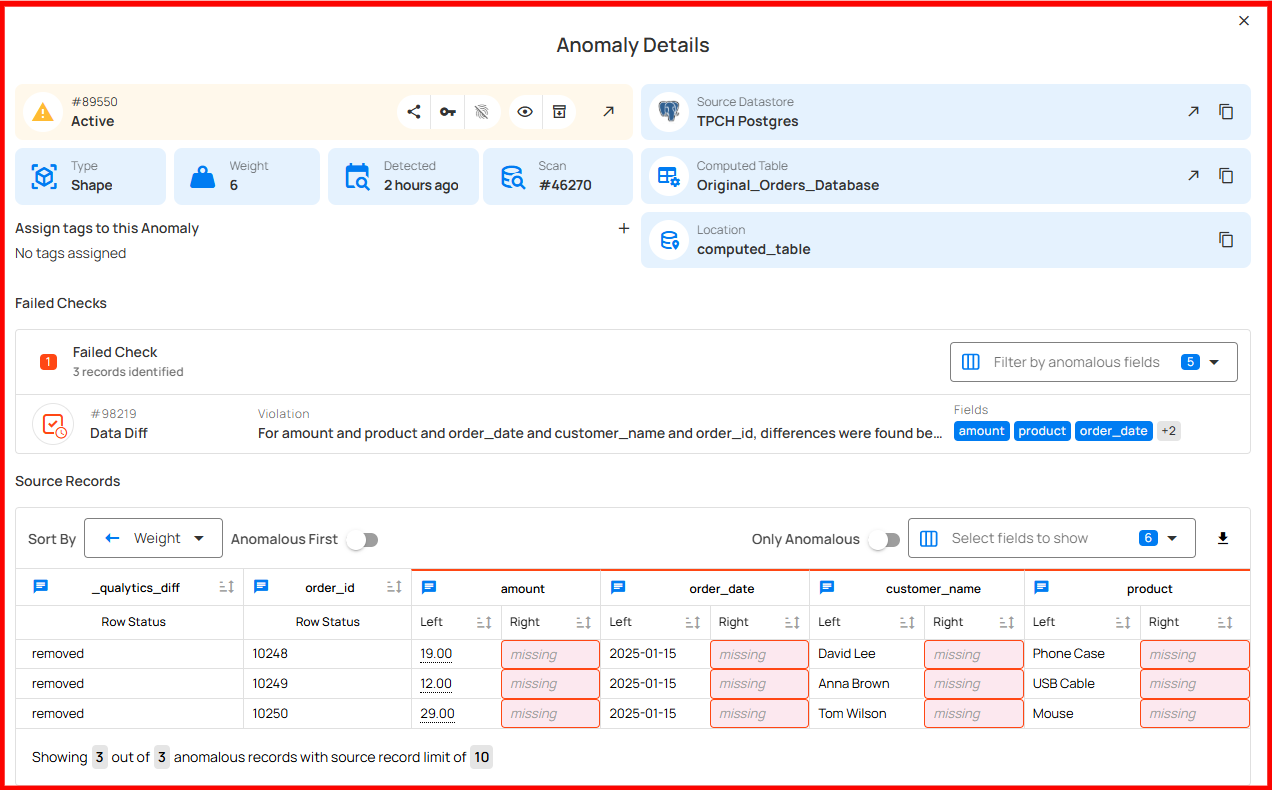Click the share icon in anomaly header
1272x790 pixels.
pos(414,112)
